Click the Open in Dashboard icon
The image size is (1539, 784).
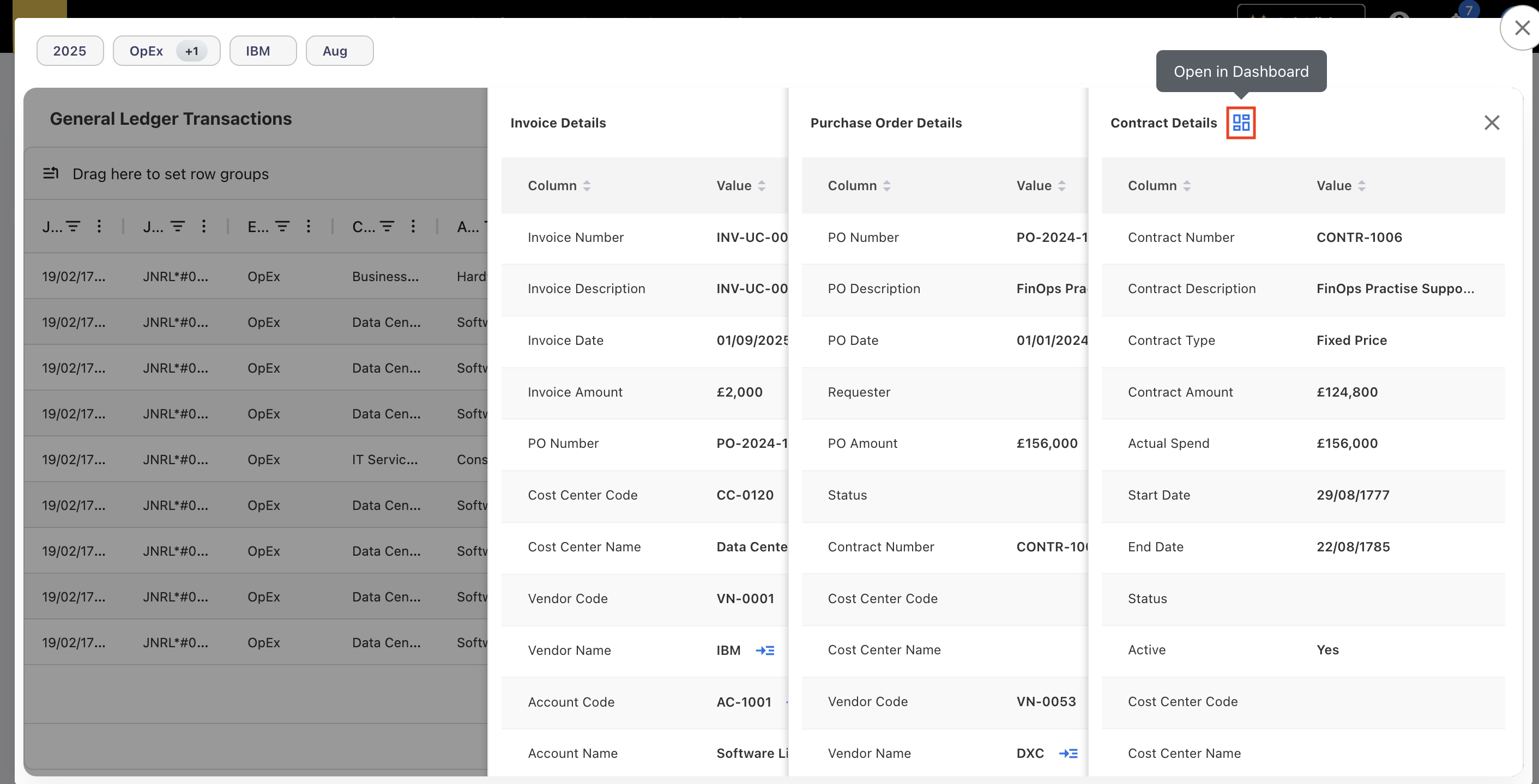(x=1241, y=123)
